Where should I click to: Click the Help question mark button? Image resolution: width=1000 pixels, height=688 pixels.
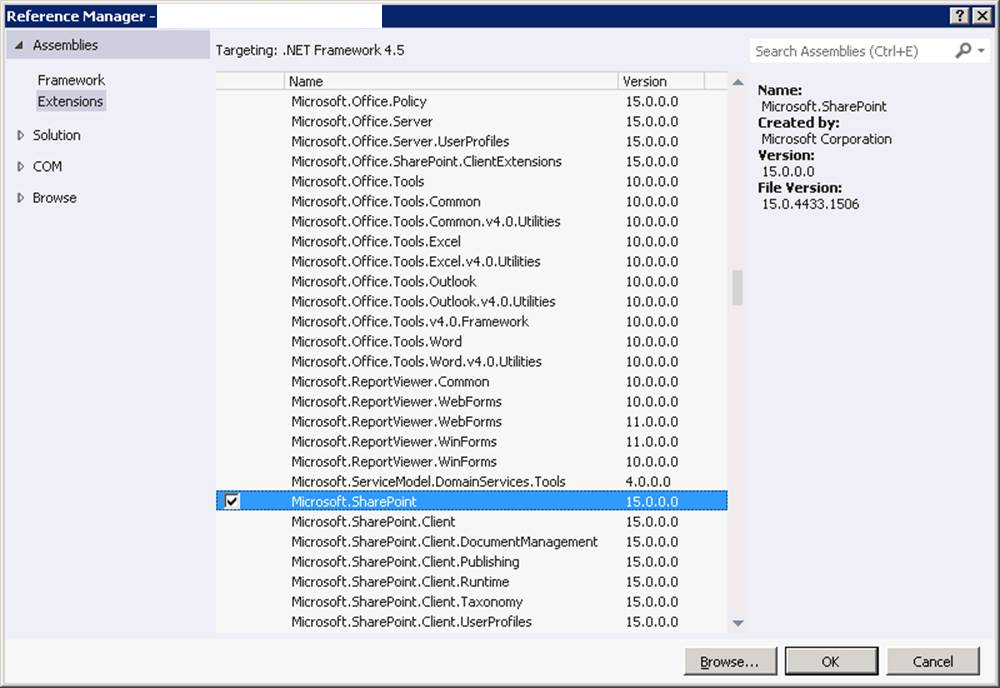click(x=959, y=15)
